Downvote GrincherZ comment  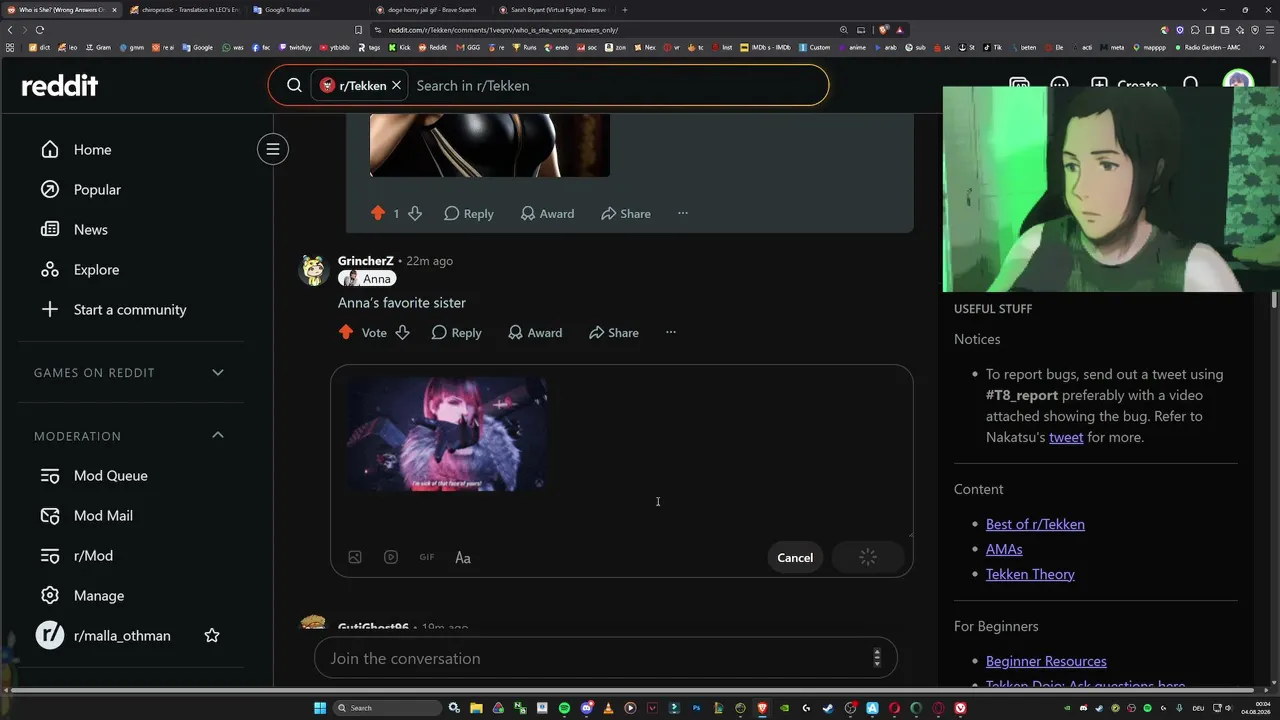tap(402, 333)
